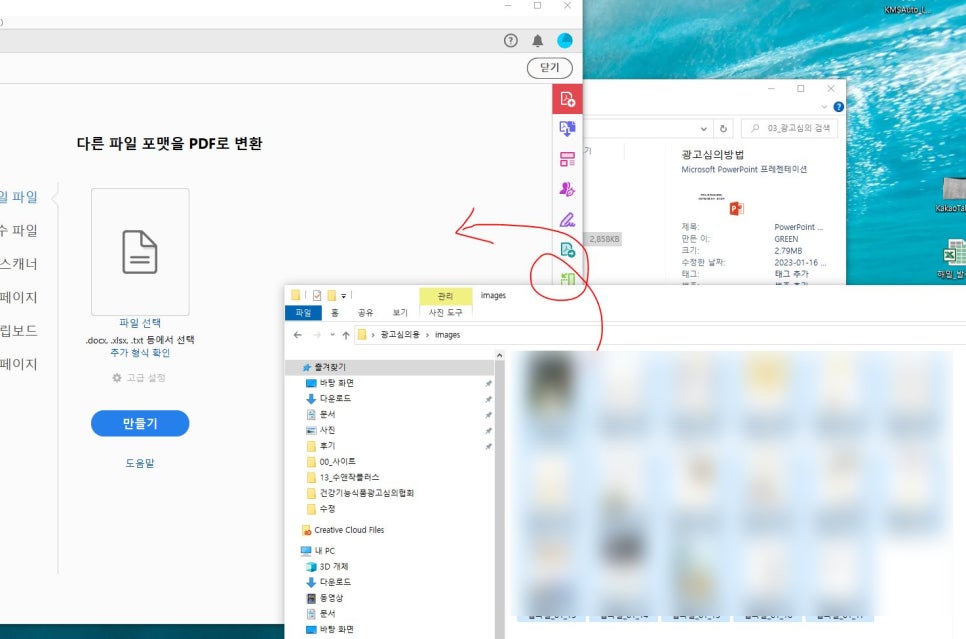Viewport: 966px width, 639px height.
Task: Open the green Compress PDF tool icon
Action: pyautogui.click(x=567, y=279)
